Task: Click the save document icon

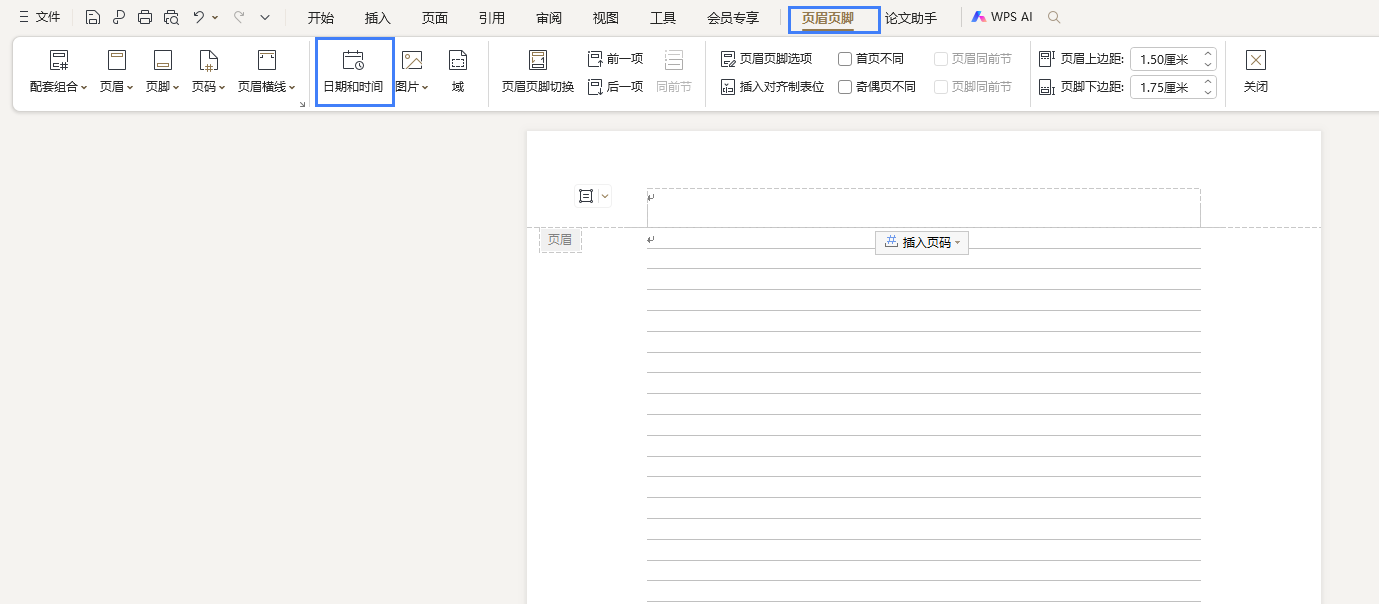Action: pyautogui.click(x=93, y=17)
